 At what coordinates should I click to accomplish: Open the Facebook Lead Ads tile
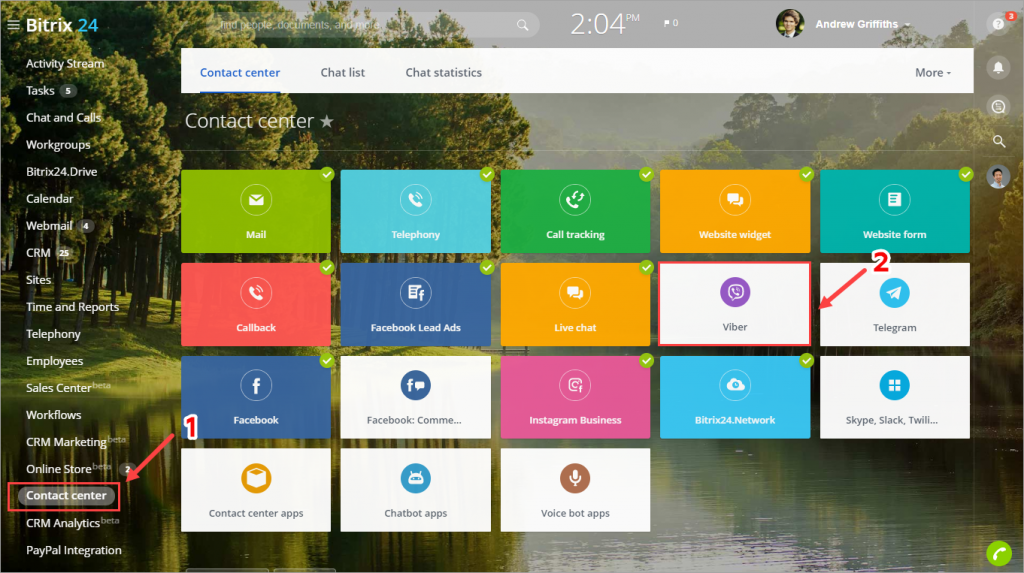tap(415, 304)
